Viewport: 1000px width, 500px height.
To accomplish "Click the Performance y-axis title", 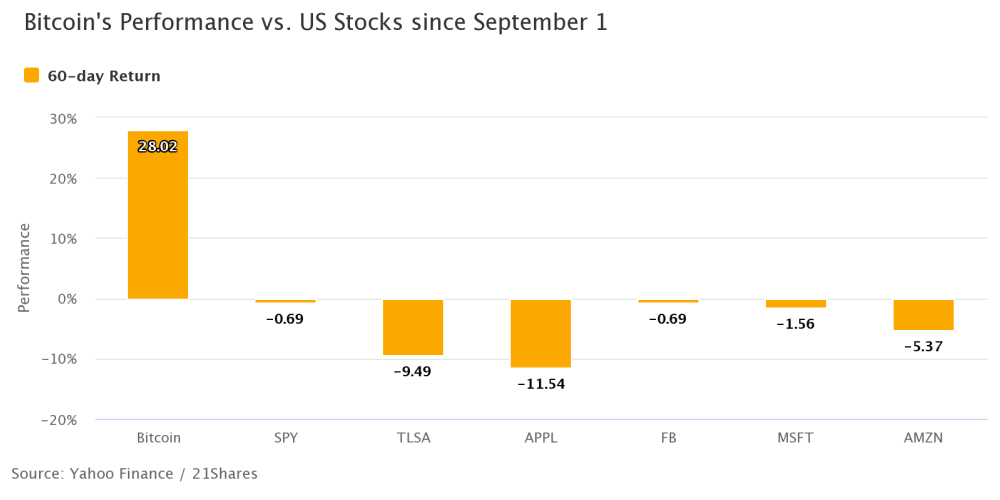I will click(24, 268).
